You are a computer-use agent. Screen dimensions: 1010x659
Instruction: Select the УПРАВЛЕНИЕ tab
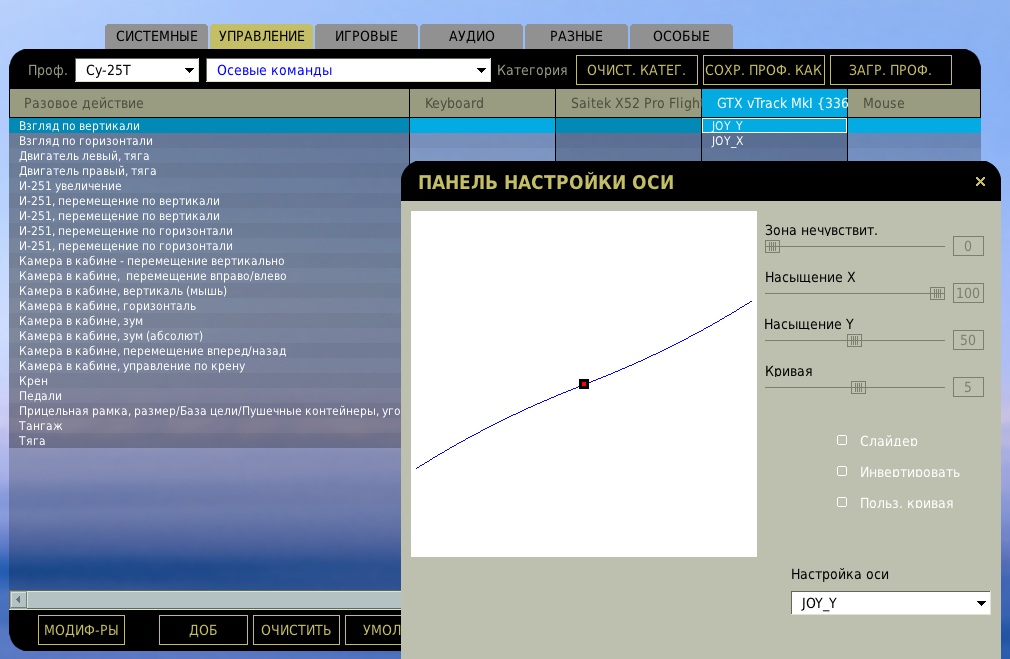point(262,36)
